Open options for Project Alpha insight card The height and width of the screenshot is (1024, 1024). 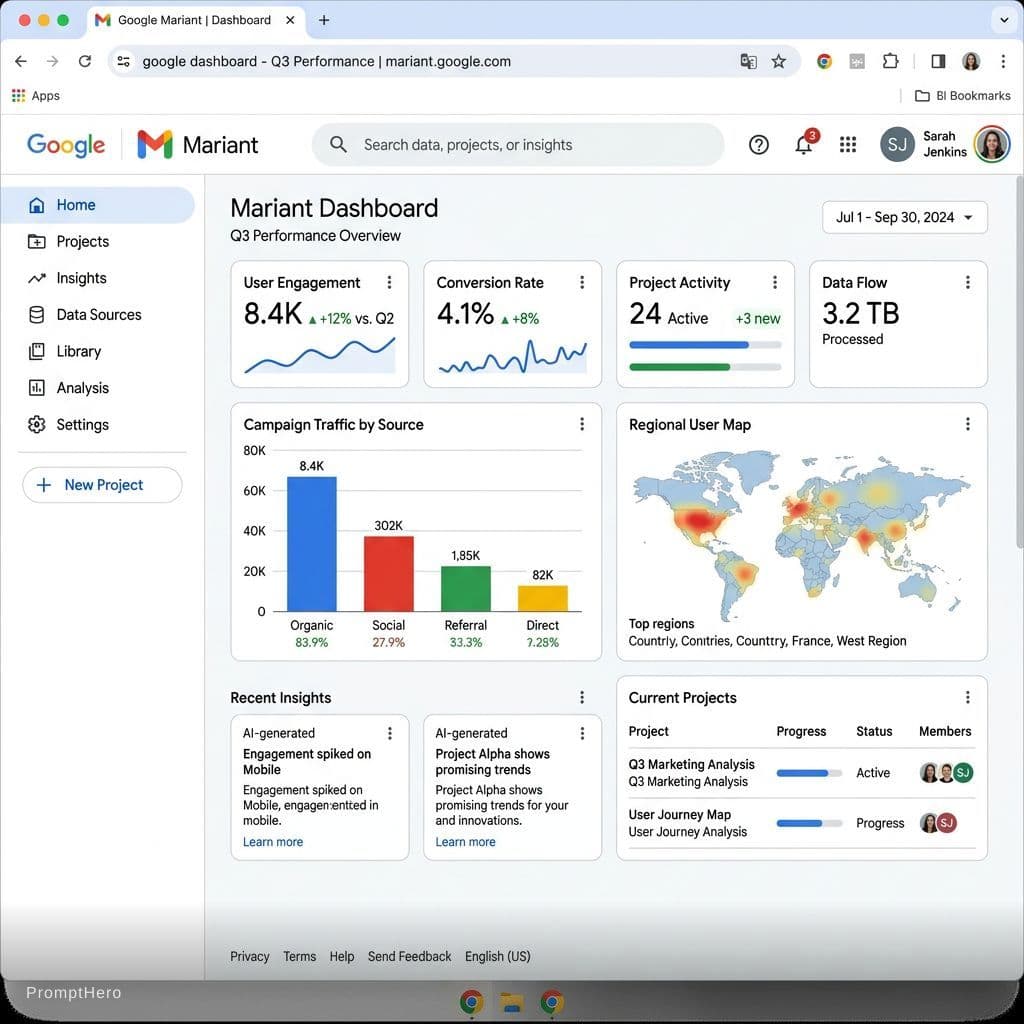pyautogui.click(x=582, y=733)
